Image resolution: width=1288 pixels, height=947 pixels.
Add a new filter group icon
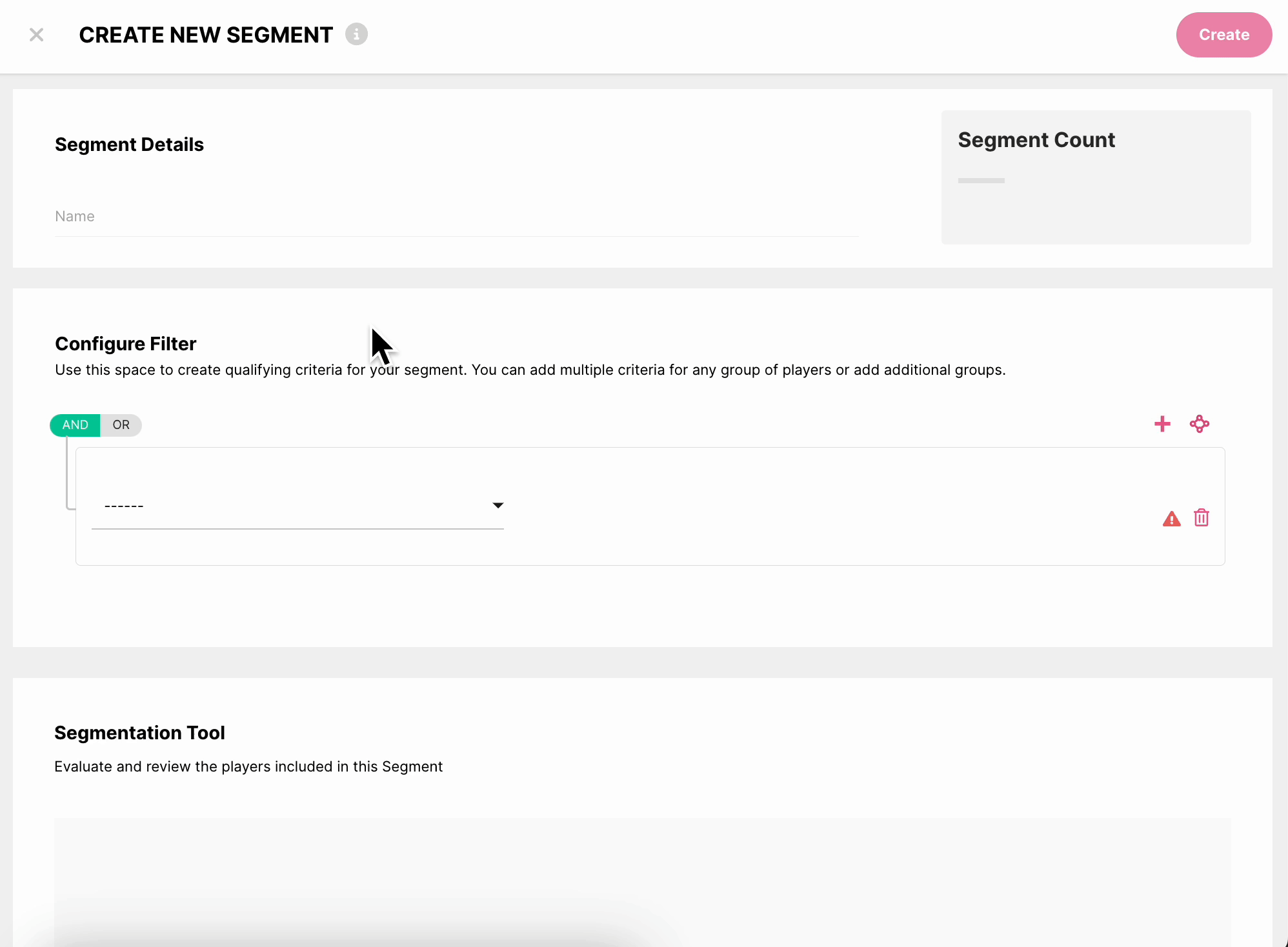click(1199, 424)
